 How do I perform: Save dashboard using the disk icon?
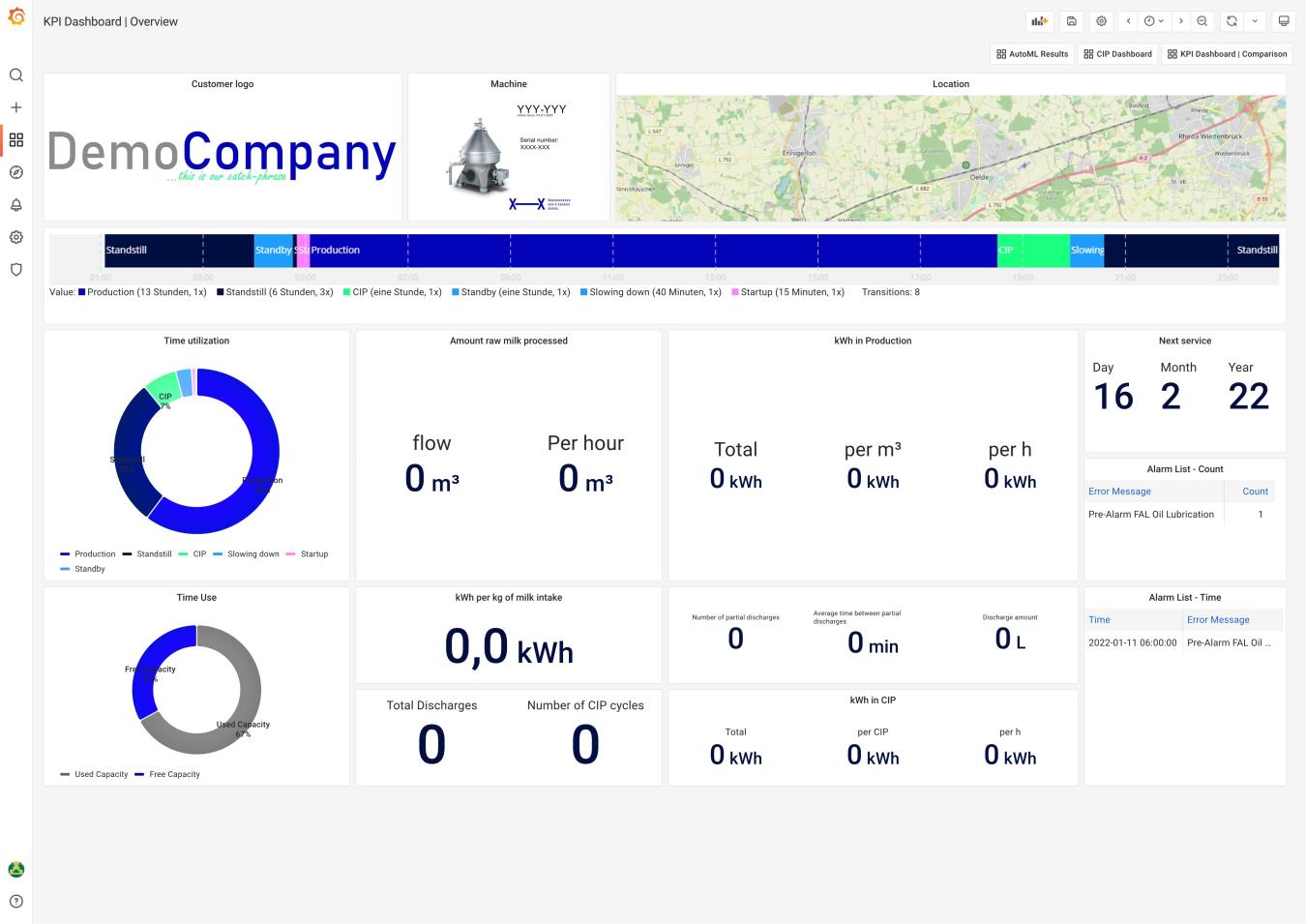1072,21
